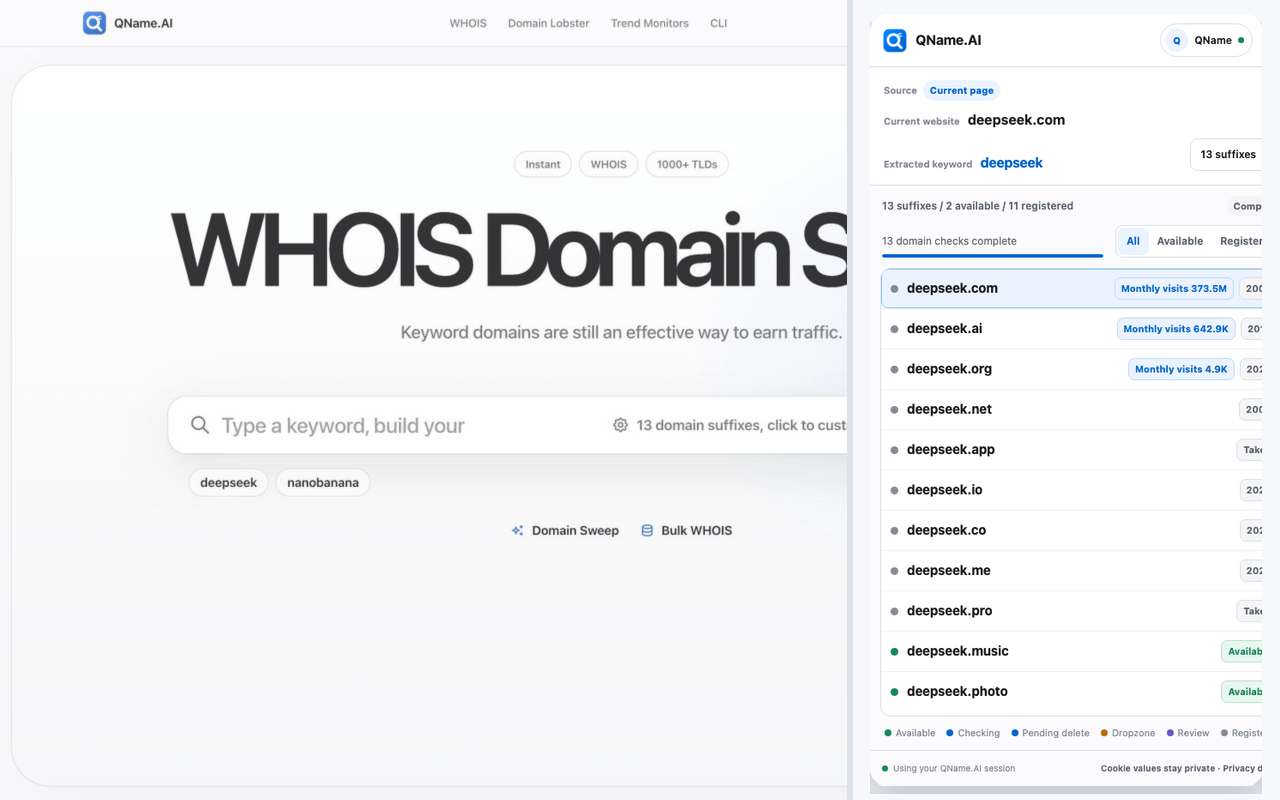Select the deepseek.music result row
Image resolution: width=1280 pixels, height=800 pixels.
click(1071, 651)
